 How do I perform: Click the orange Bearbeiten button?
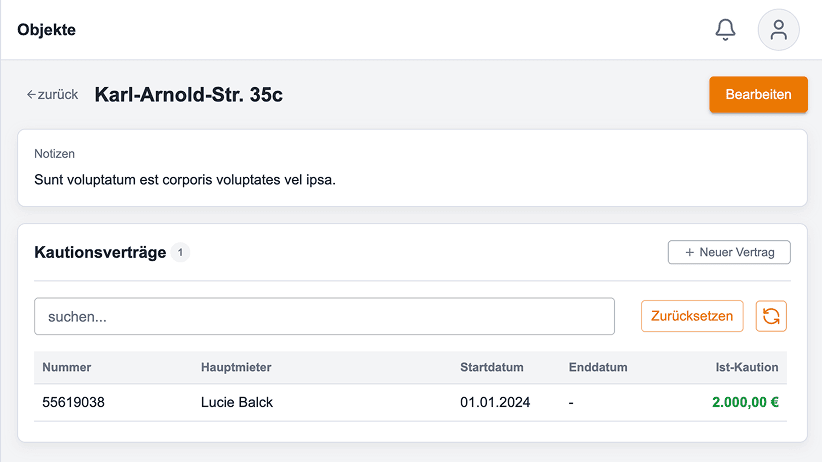758,94
